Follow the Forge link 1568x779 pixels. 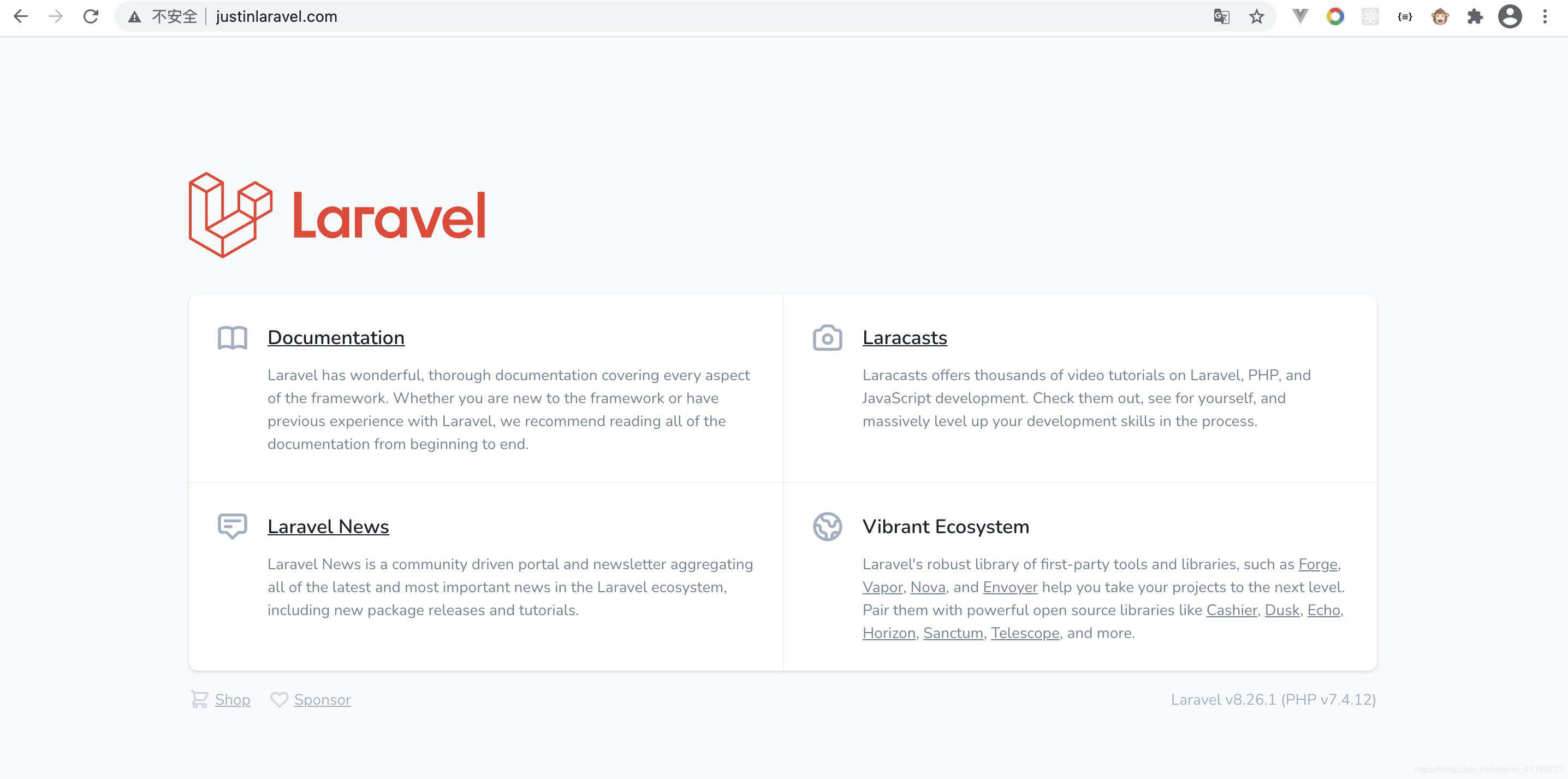tap(1318, 564)
